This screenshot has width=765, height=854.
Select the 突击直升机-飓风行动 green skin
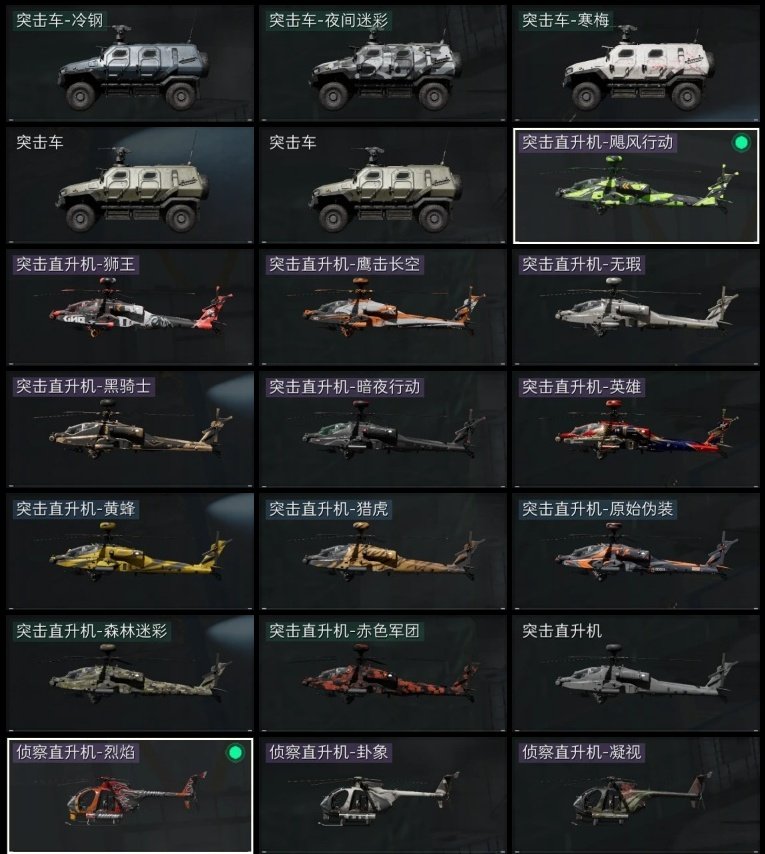[636, 185]
